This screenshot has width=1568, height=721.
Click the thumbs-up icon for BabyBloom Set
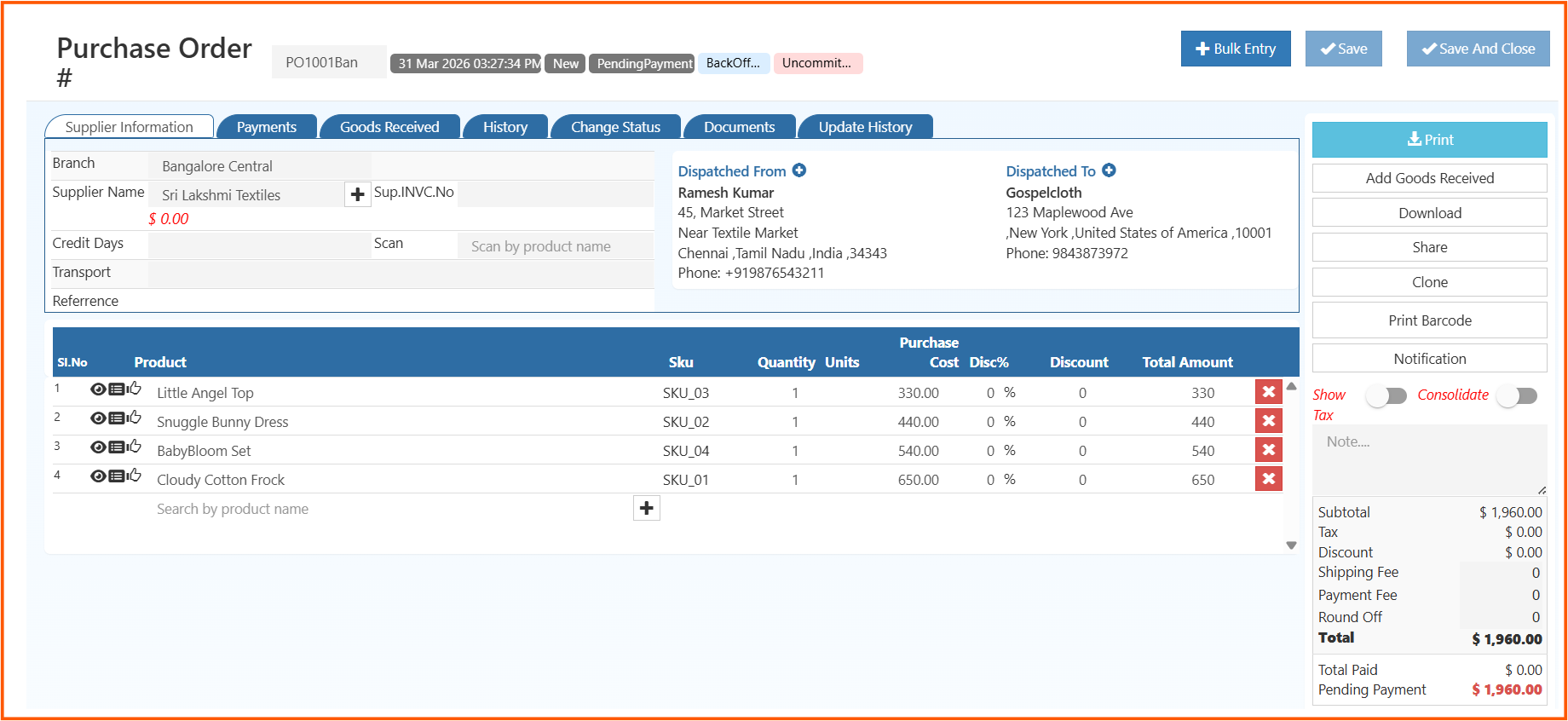[x=135, y=447]
